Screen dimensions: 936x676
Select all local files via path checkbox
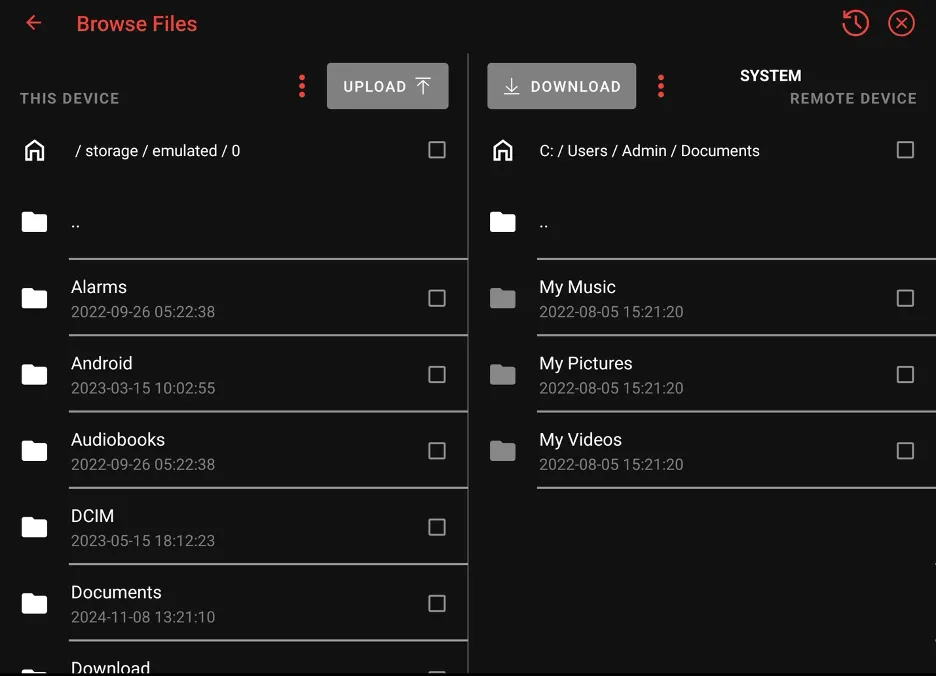437,150
